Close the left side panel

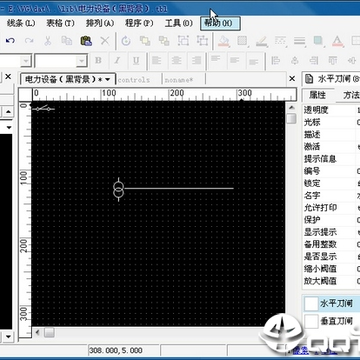(x=8, y=77)
